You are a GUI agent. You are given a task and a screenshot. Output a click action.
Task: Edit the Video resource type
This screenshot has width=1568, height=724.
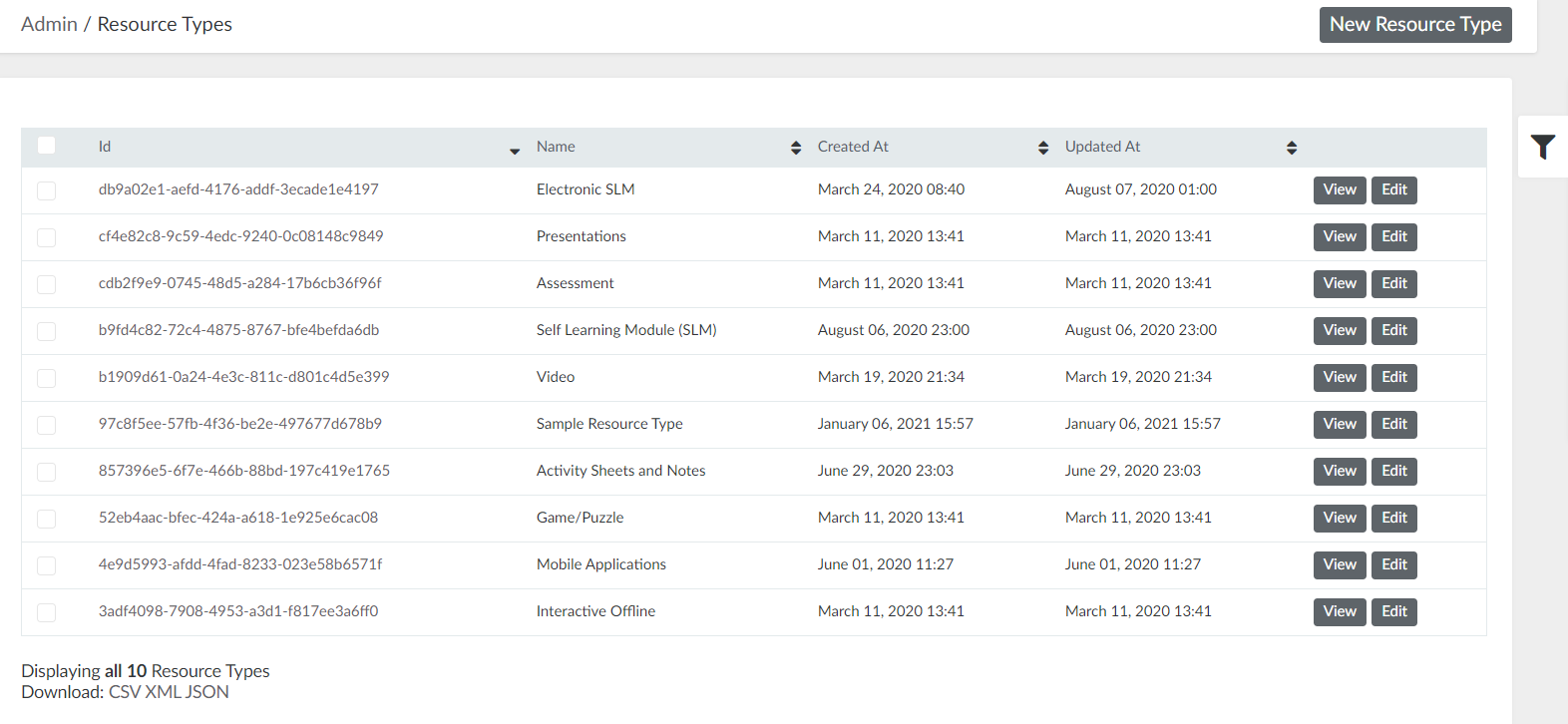point(1394,377)
